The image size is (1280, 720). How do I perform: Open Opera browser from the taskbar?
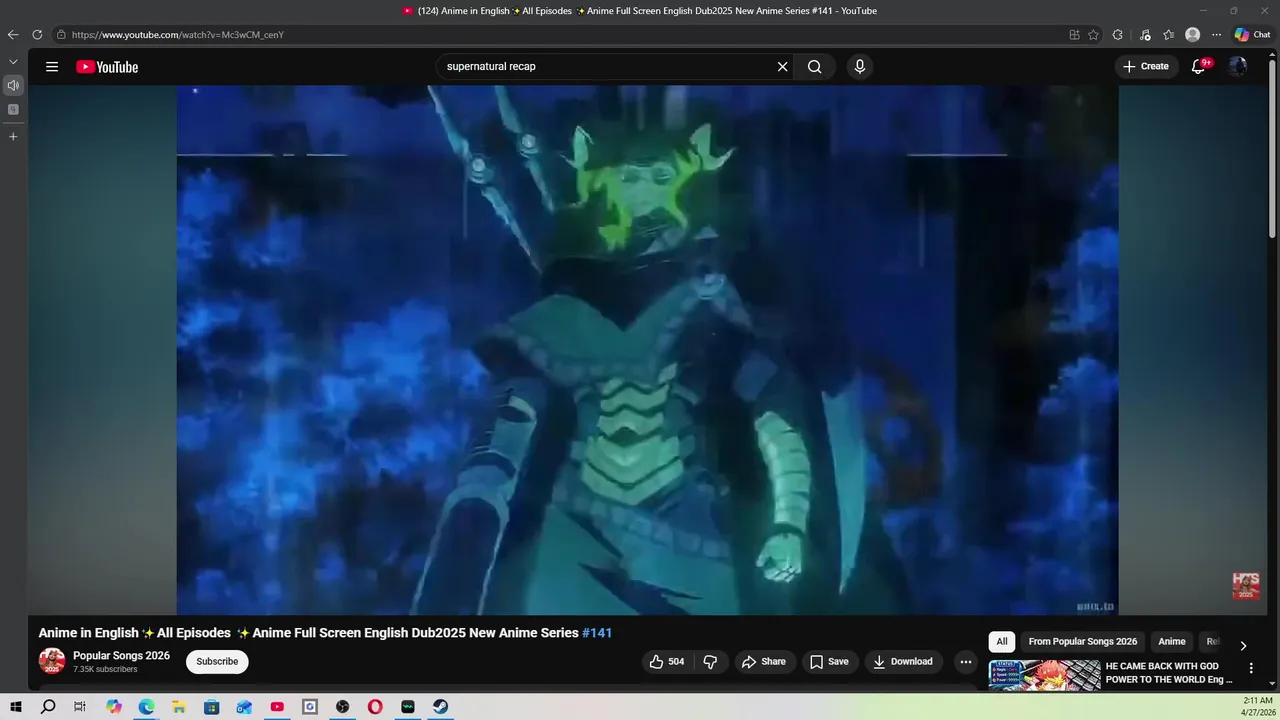(375, 707)
